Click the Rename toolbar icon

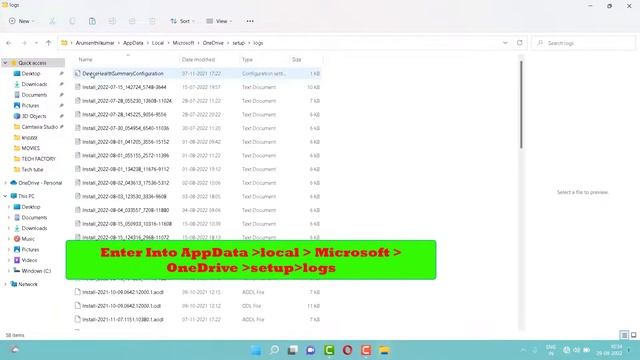point(112,21)
